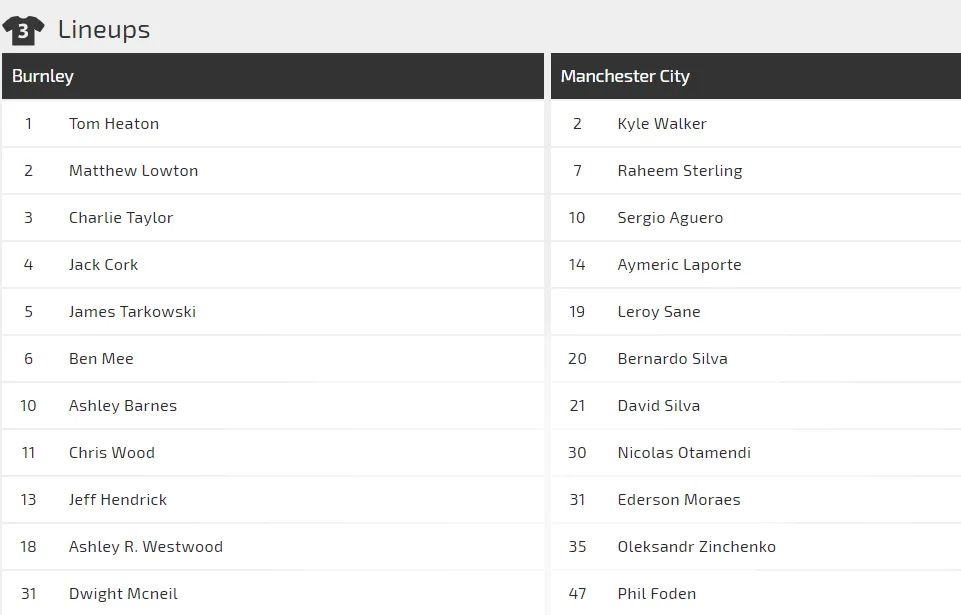This screenshot has height=615, width=961.
Task: Open Kyle Walker's player link
Action: (662, 124)
